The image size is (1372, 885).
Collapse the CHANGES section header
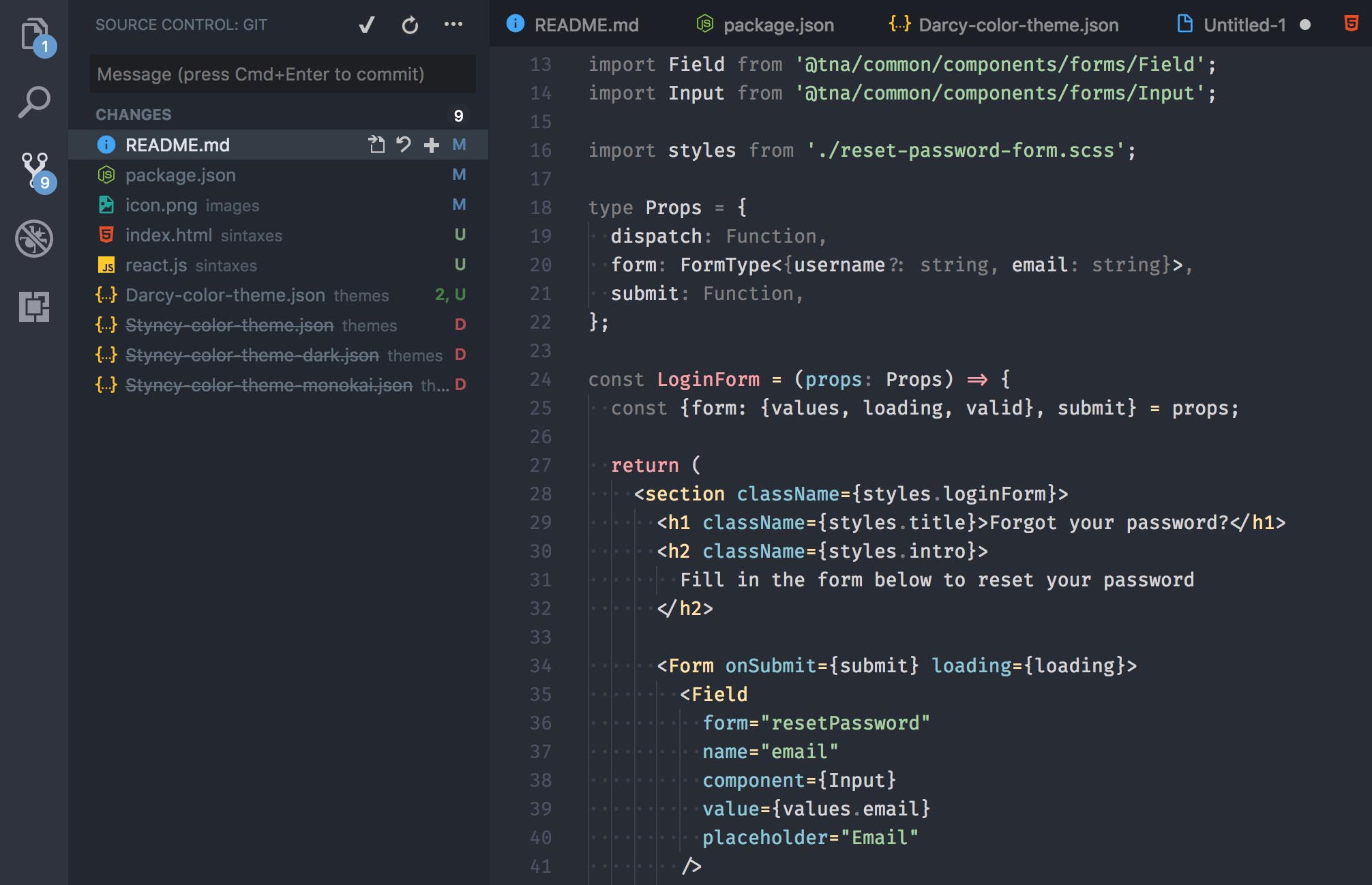pyautogui.click(x=134, y=115)
